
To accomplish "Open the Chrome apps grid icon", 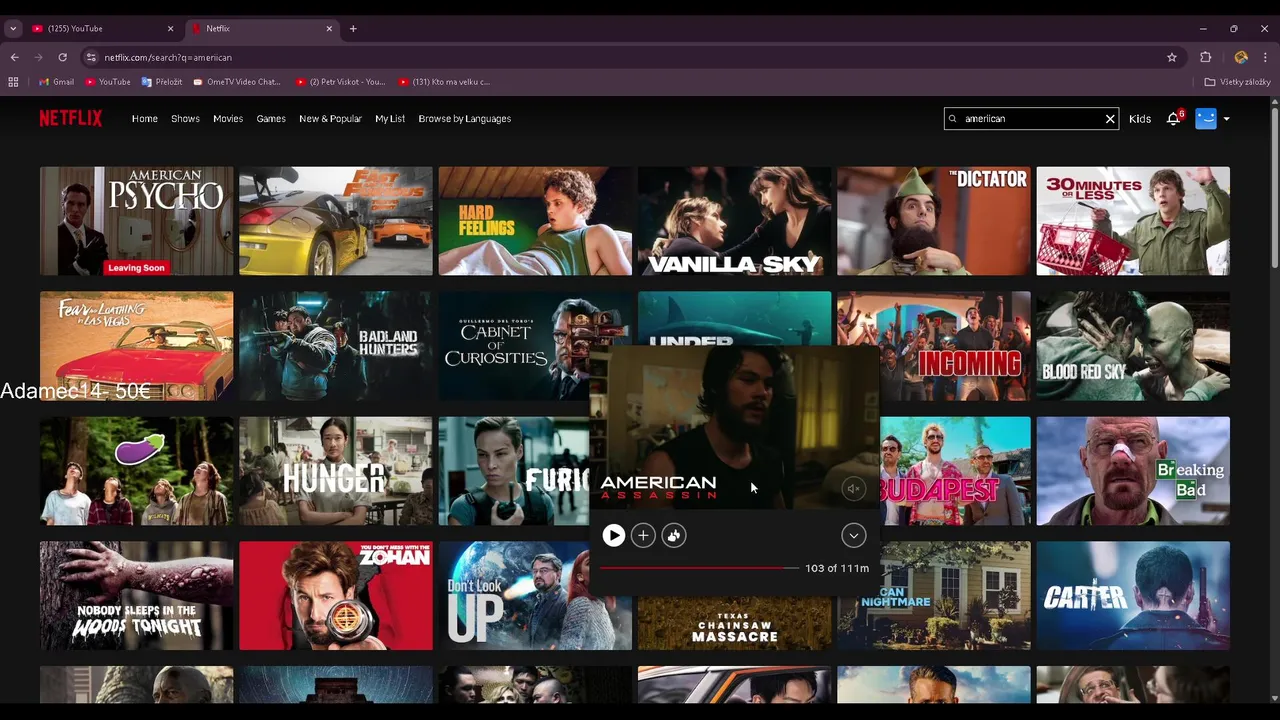I will [13, 82].
